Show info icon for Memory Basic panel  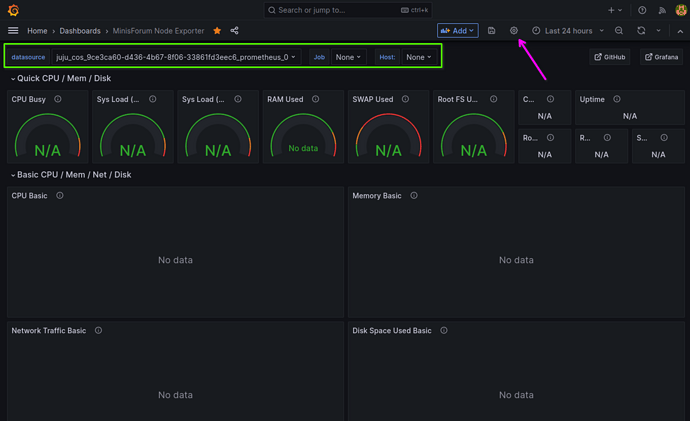pos(414,195)
